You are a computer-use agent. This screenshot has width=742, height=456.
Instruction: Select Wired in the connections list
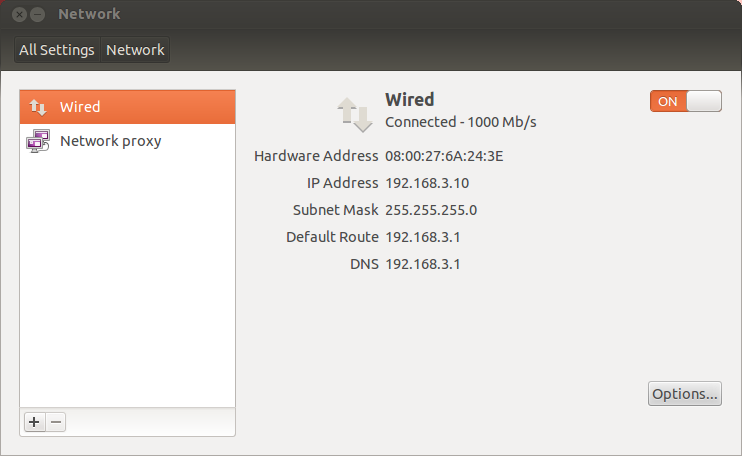click(x=80, y=107)
